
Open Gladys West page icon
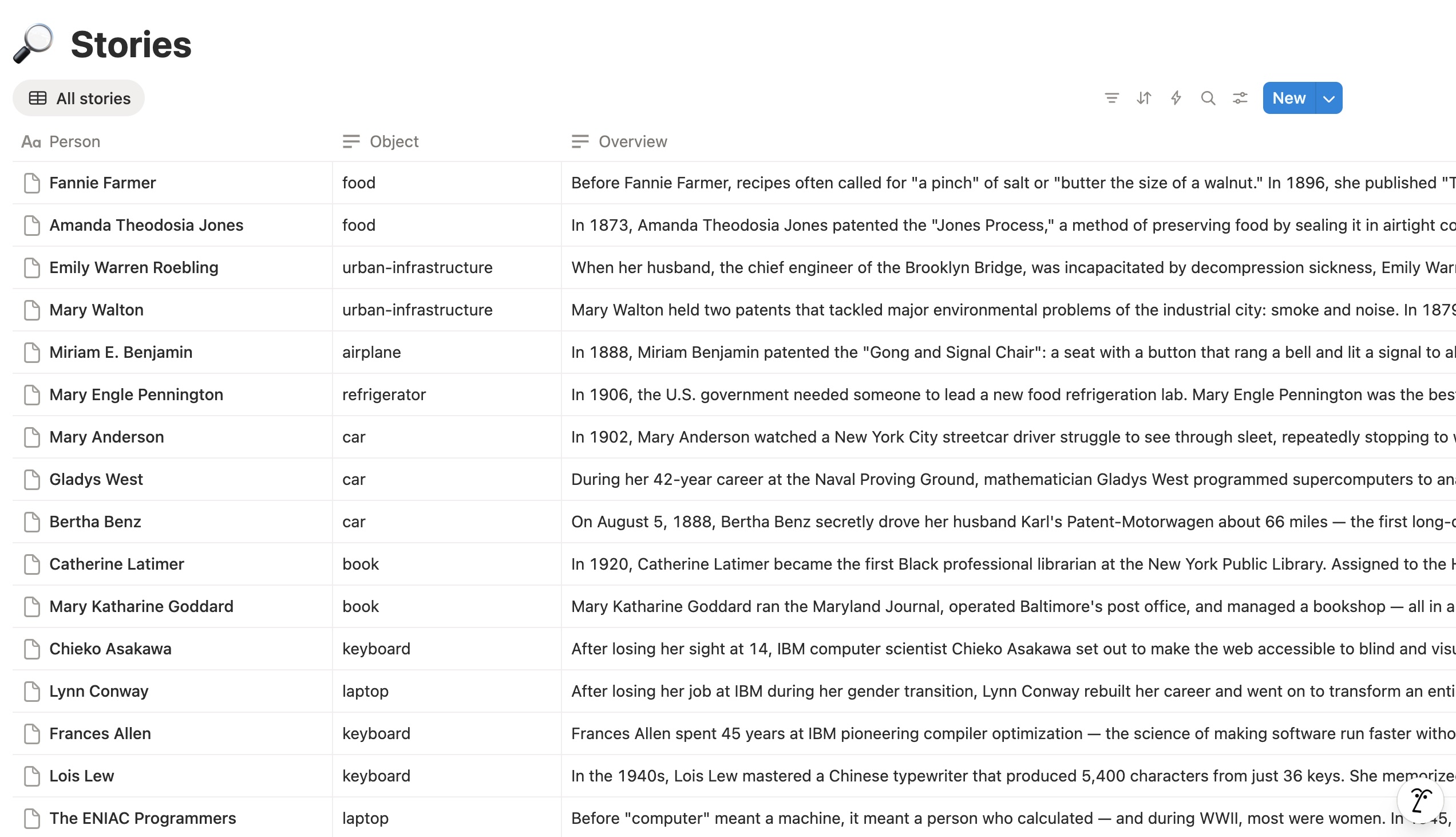pyautogui.click(x=32, y=479)
